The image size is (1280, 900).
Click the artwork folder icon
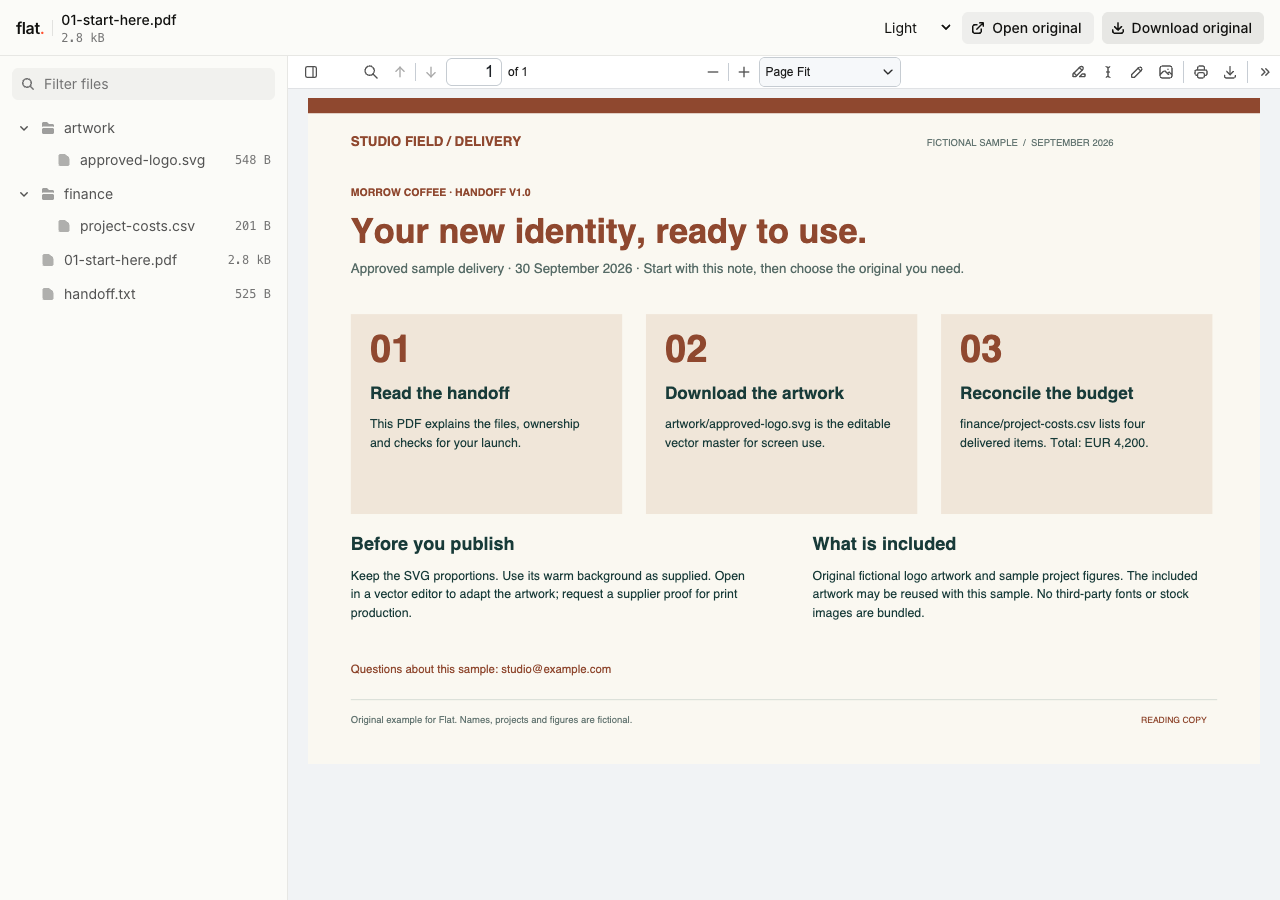click(x=48, y=128)
